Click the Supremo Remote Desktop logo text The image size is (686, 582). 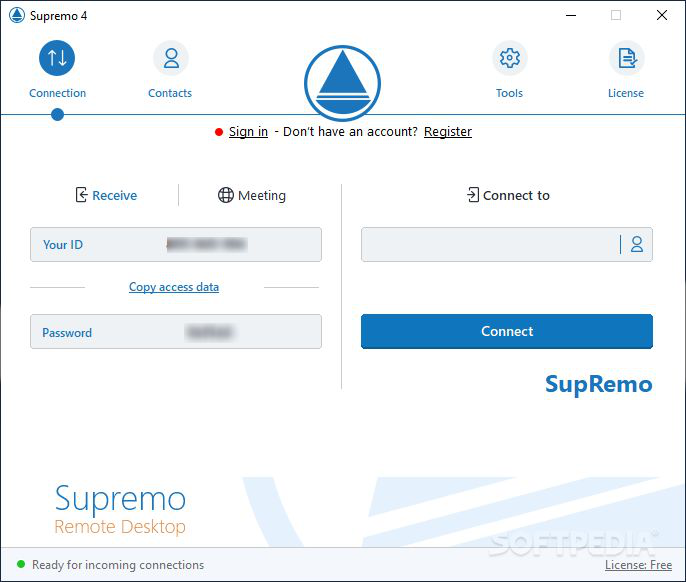(x=120, y=510)
